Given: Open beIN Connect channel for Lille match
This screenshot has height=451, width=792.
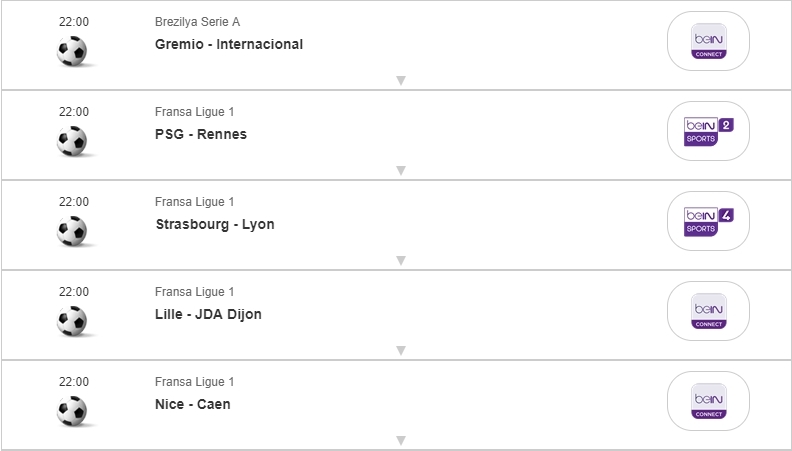Looking at the screenshot, I should (x=708, y=311).
